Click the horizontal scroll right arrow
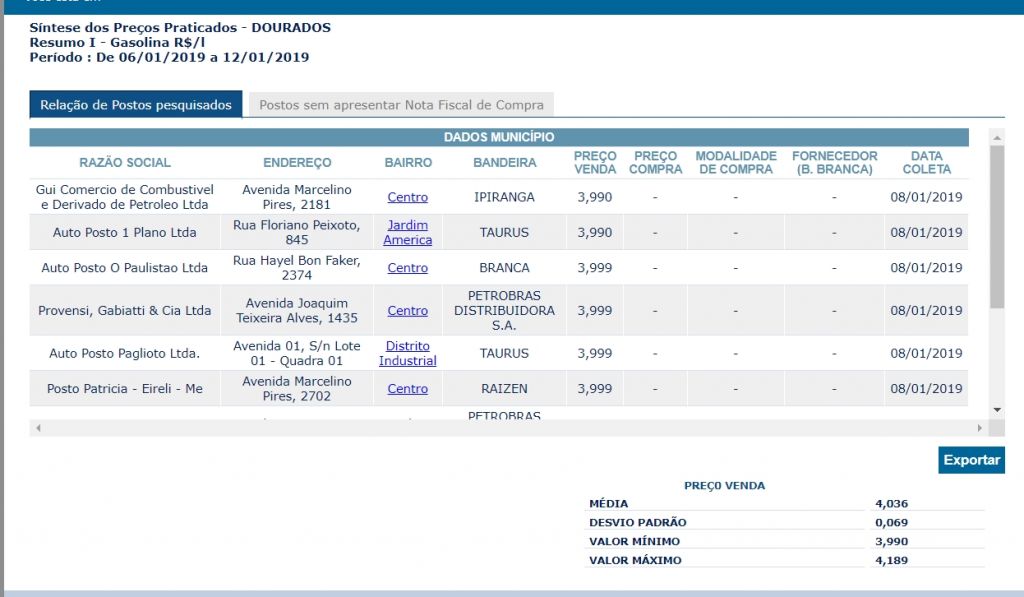Viewport: 1024px width, 597px height. [979, 428]
